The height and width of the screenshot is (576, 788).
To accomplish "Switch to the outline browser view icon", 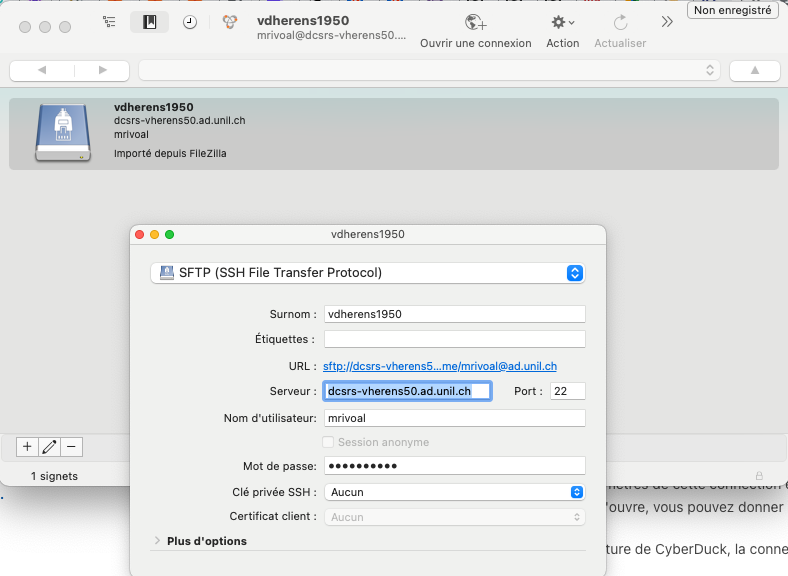I will (x=109, y=22).
